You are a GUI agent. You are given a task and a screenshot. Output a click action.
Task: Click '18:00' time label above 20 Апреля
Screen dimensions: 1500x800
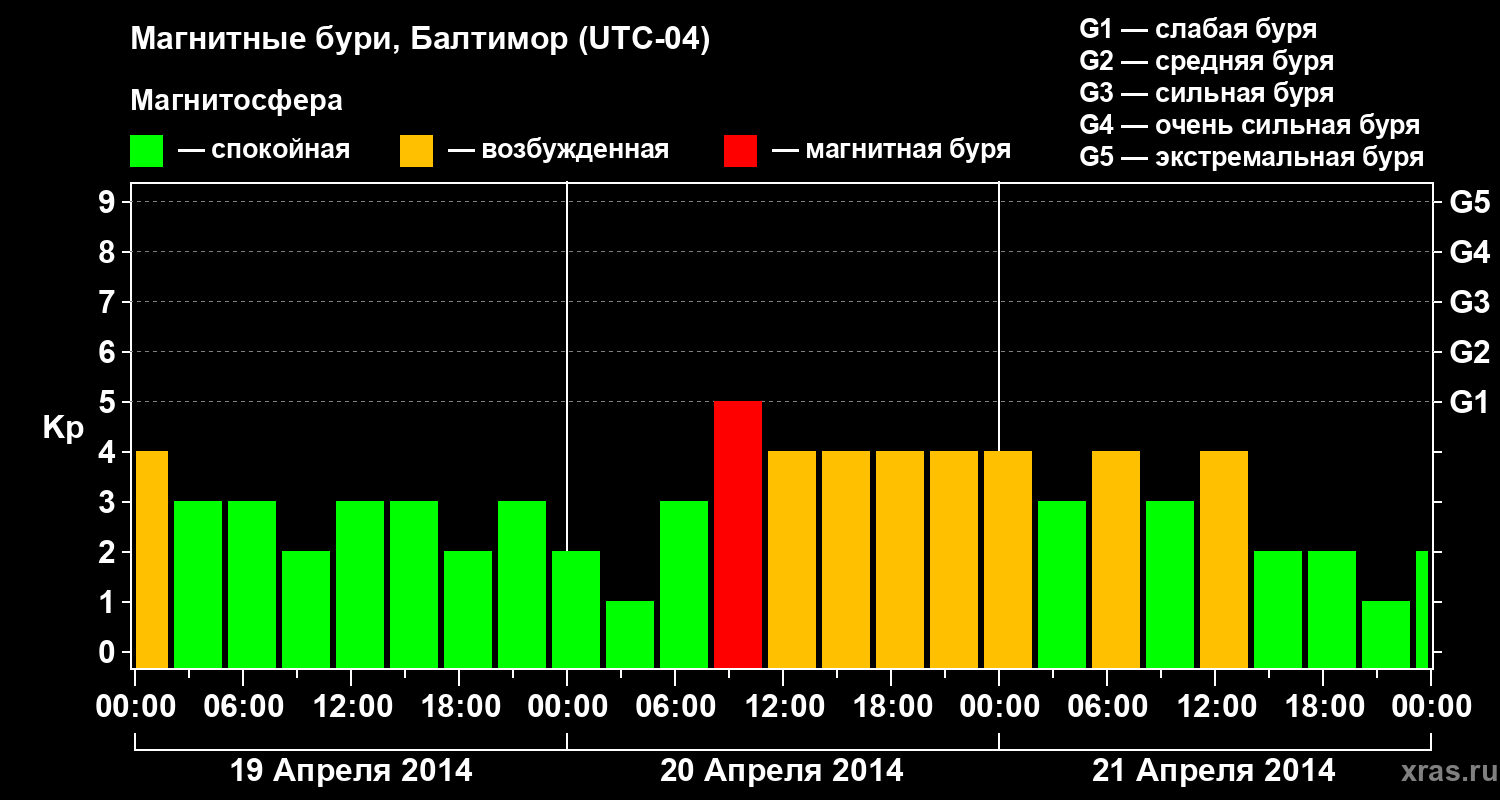click(x=892, y=707)
